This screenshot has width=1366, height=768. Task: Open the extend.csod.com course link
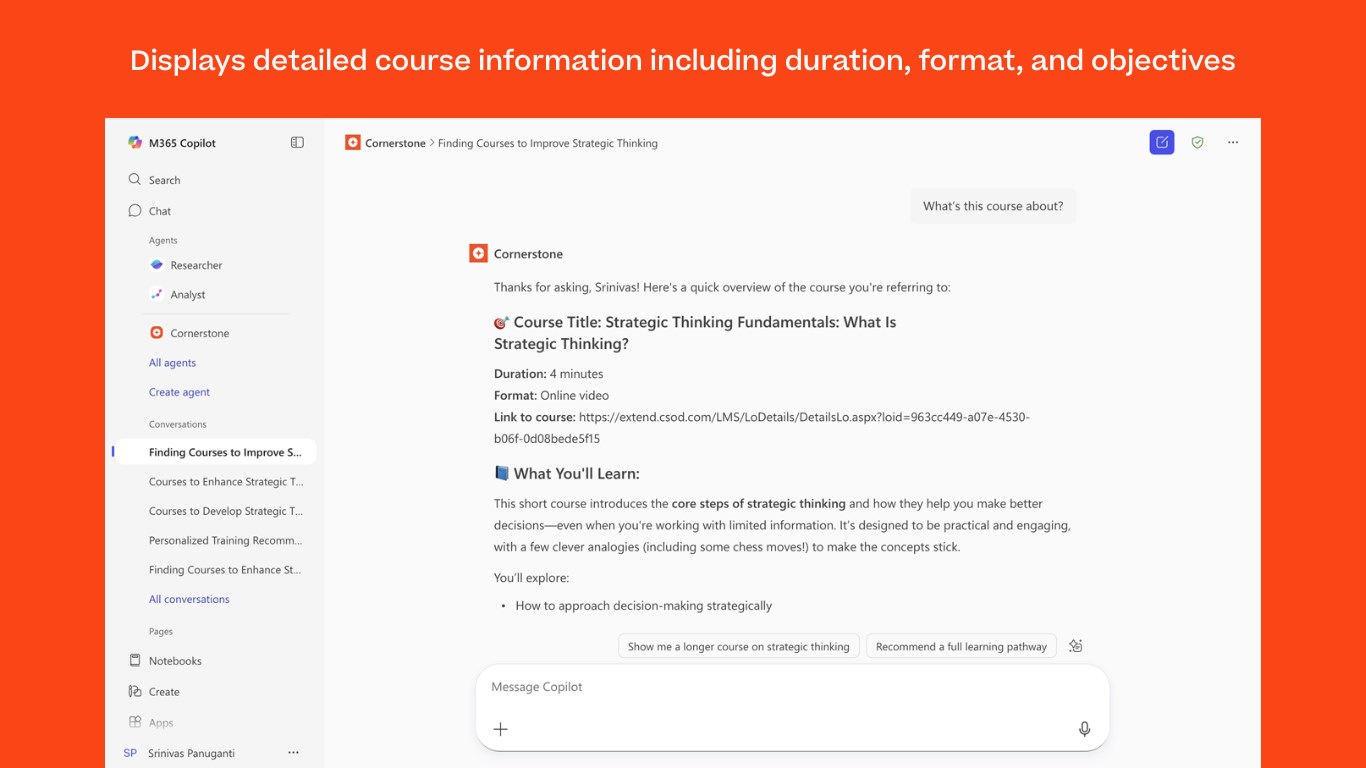pos(762,428)
